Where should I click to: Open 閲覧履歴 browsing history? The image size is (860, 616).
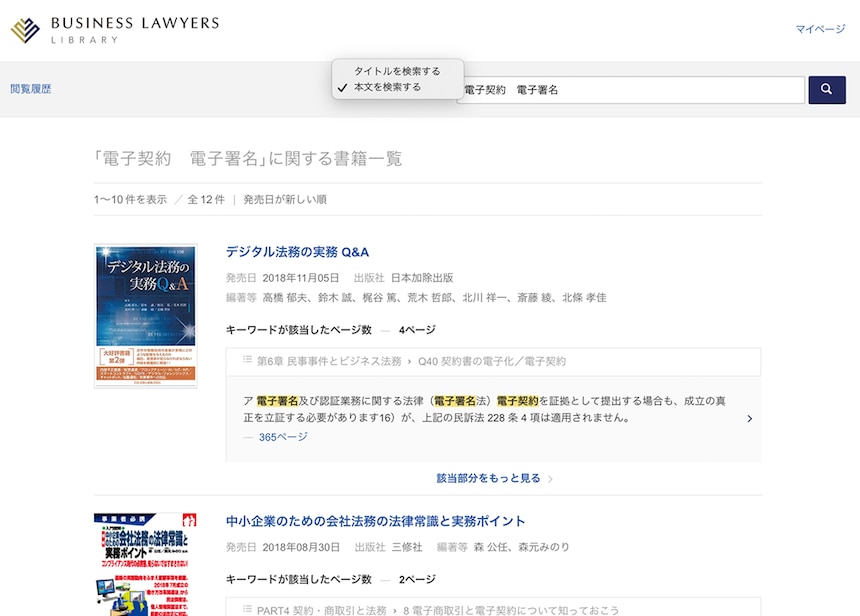point(30,89)
